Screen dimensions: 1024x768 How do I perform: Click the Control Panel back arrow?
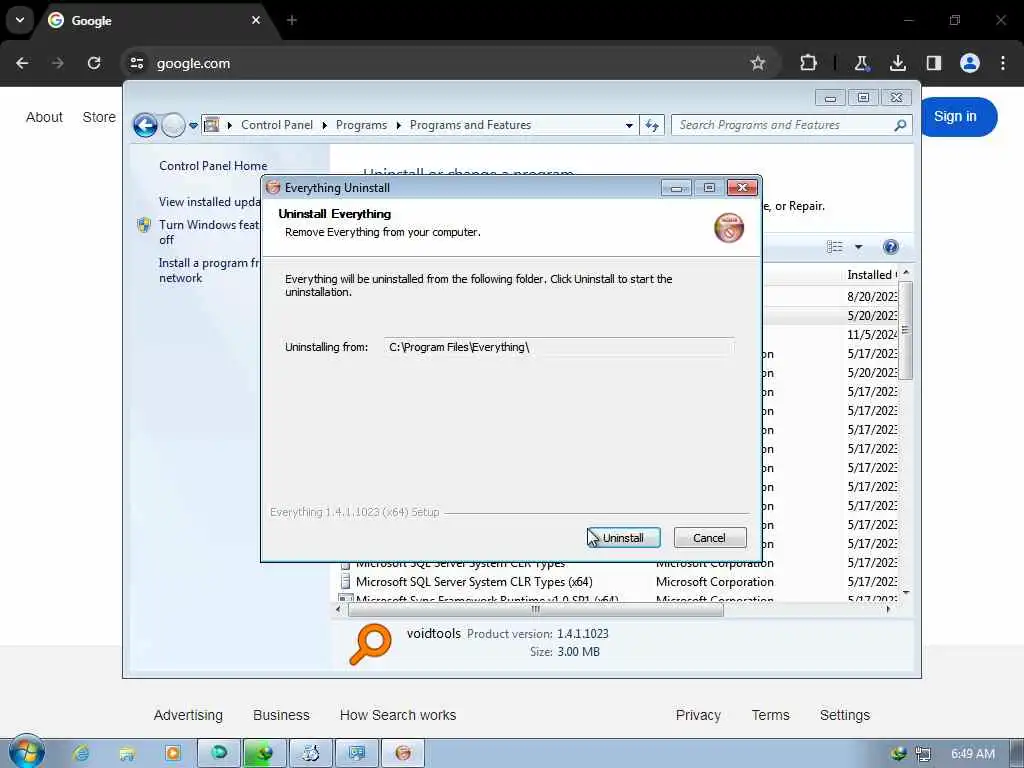click(x=146, y=125)
